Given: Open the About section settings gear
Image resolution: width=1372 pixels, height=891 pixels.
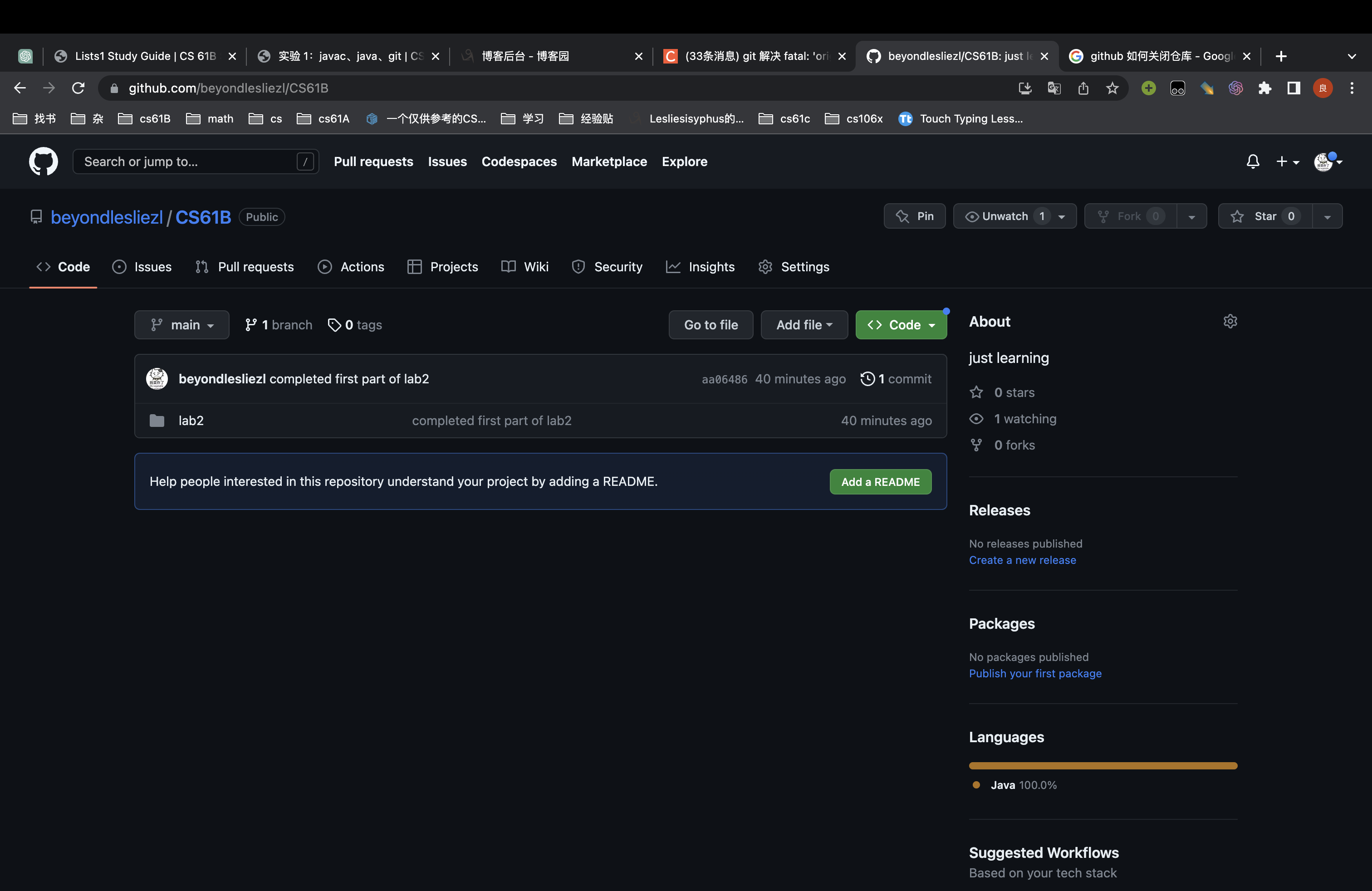Looking at the screenshot, I should pyautogui.click(x=1230, y=322).
